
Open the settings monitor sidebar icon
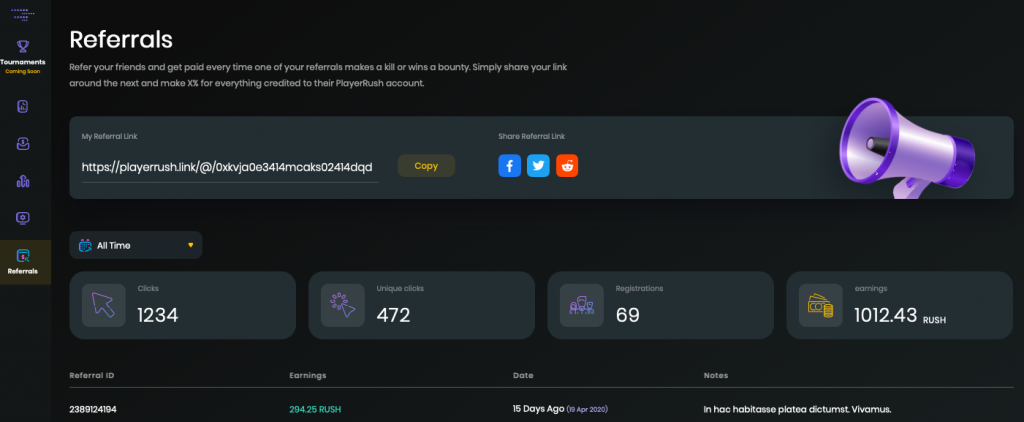pyautogui.click(x=23, y=218)
